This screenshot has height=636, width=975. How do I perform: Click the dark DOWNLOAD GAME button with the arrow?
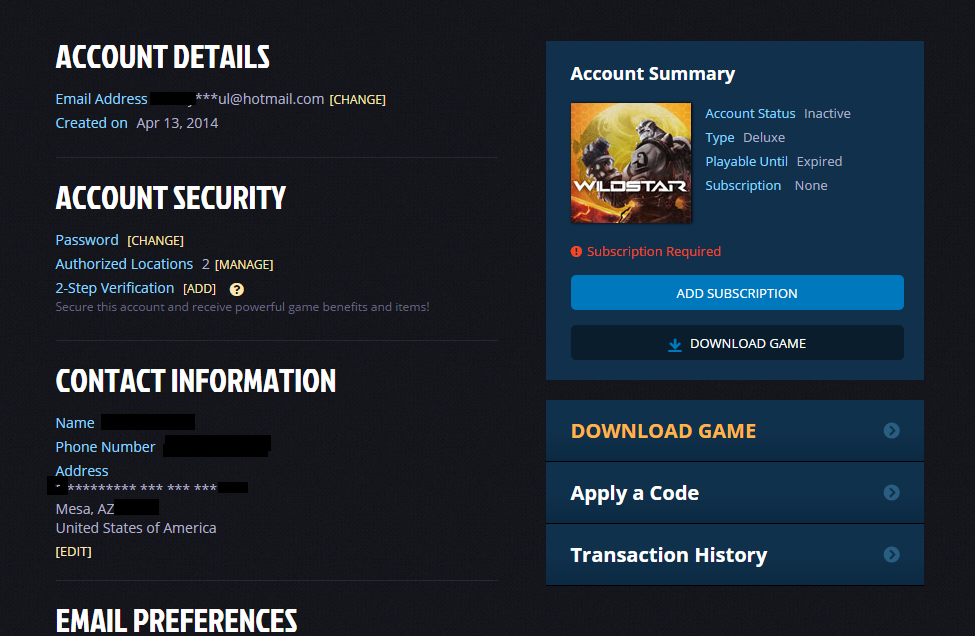(737, 343)
